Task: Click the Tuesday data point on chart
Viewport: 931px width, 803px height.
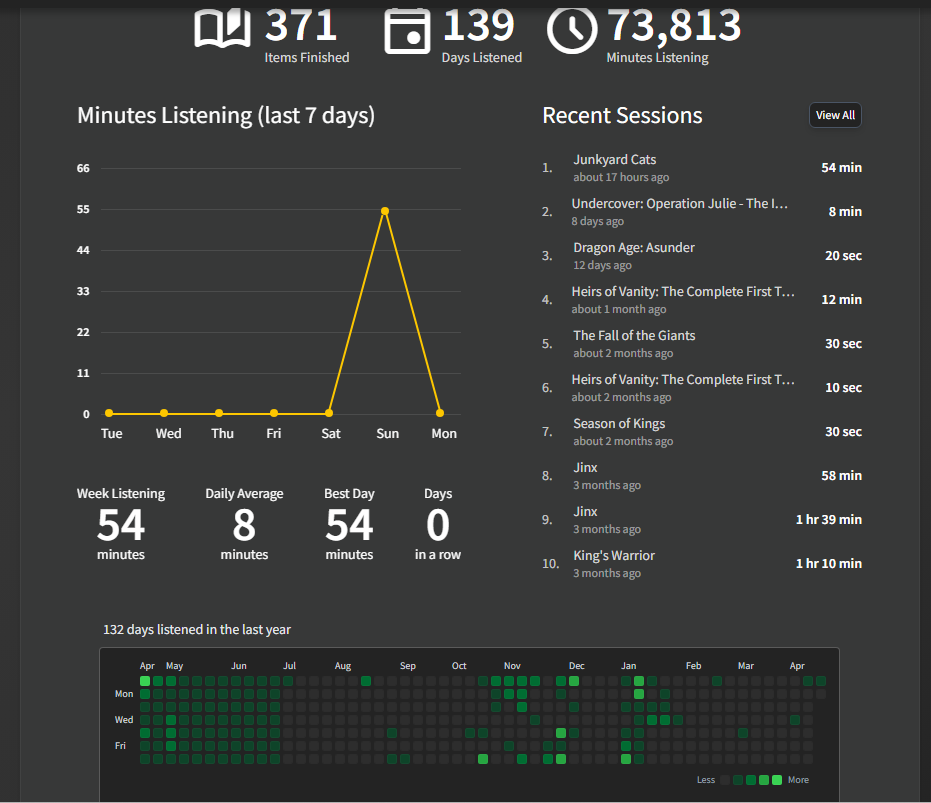Action: [x=109, y=413]
